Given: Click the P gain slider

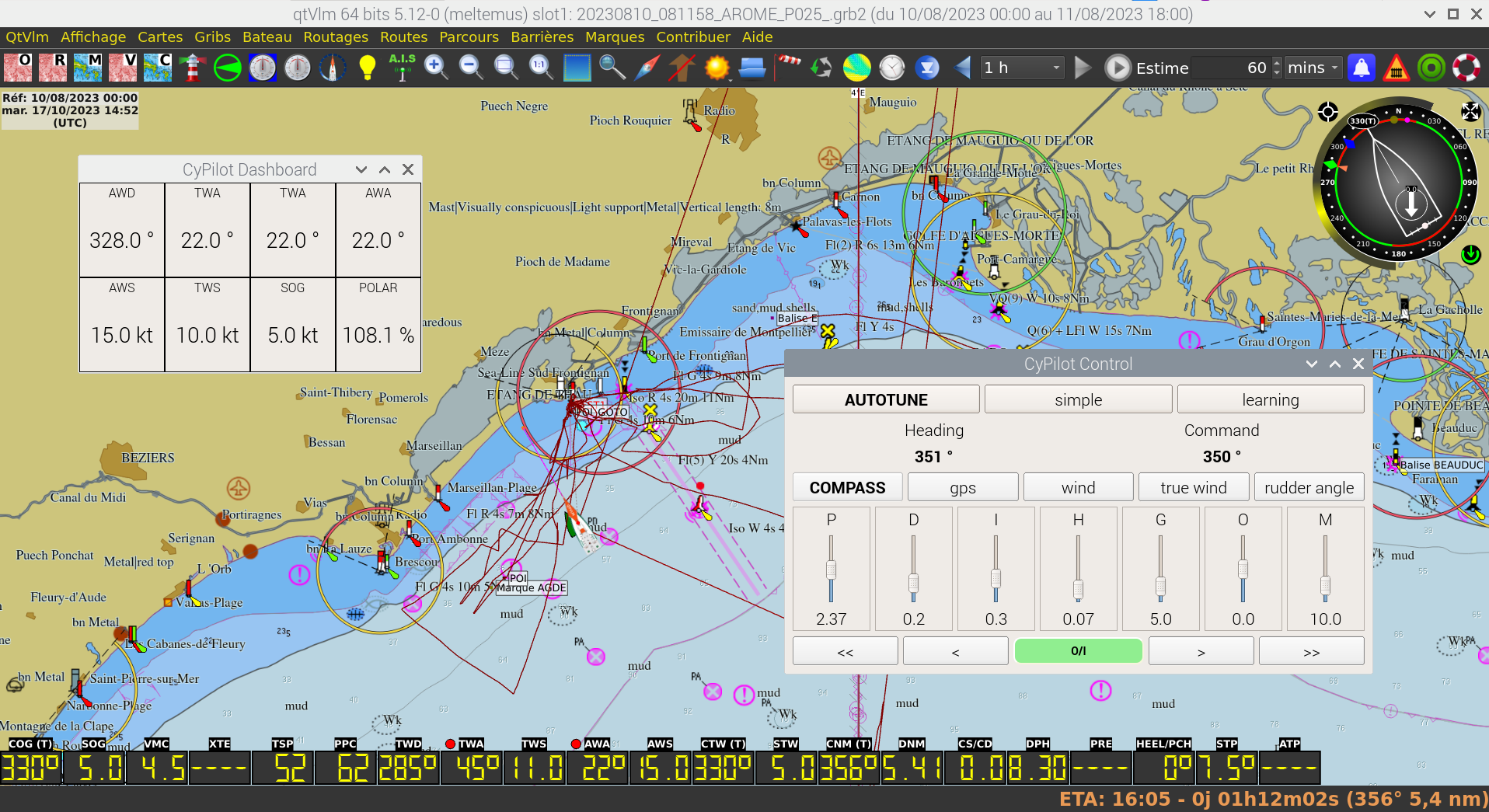Looking at the screenshot, I should click(x=831, y=570).
